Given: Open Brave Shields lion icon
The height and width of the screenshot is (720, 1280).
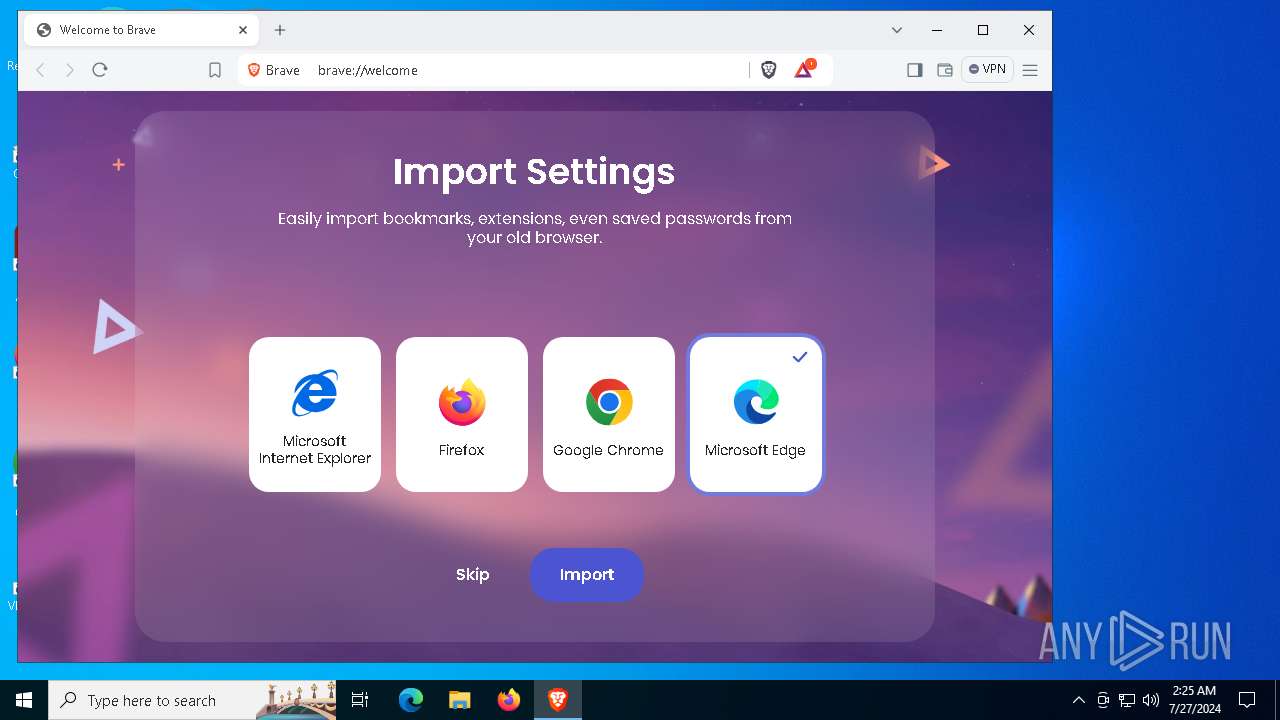Looking at the screenshot, I should [x=769, y=70].
